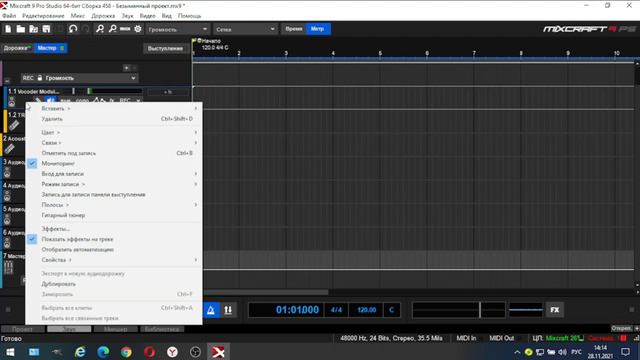Click the track 2 Acoustic instrument icon
This screenshot has width=640, height=360.
coord(10,149)
